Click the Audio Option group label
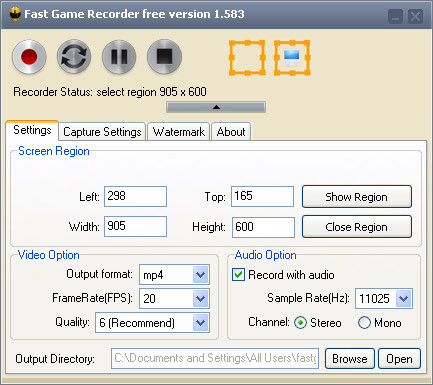 266,255
